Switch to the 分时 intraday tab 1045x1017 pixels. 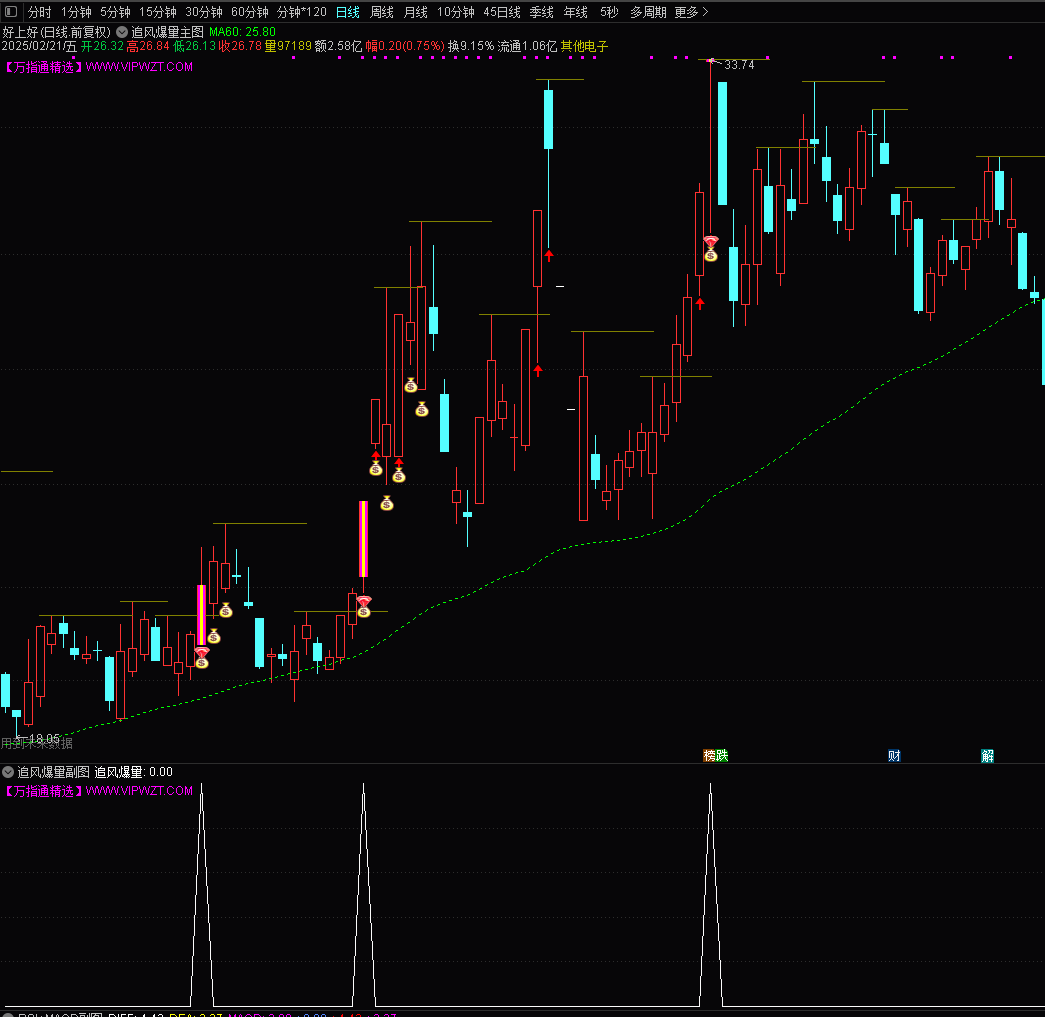pos(39,12)
